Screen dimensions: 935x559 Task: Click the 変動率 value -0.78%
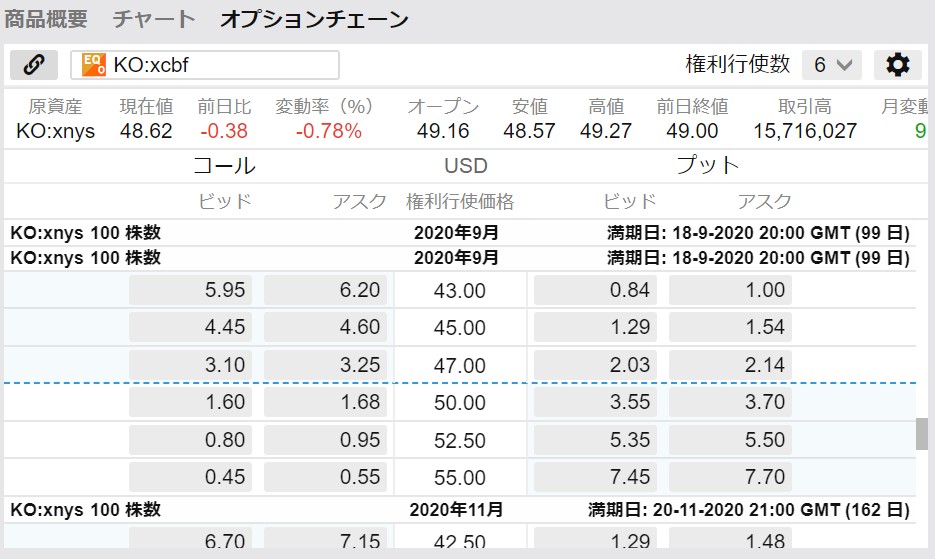329,131
